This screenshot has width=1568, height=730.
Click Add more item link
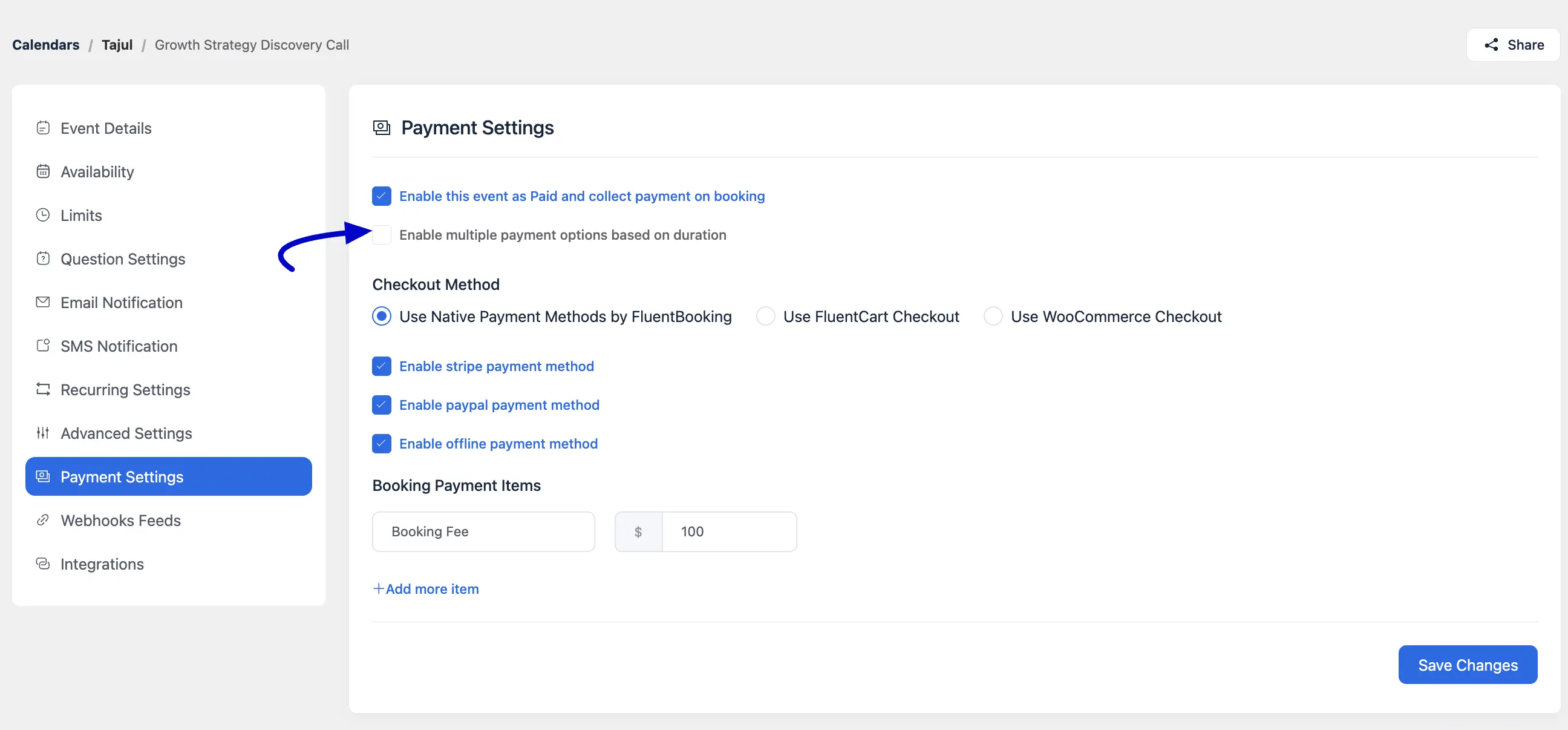[425, 589]
